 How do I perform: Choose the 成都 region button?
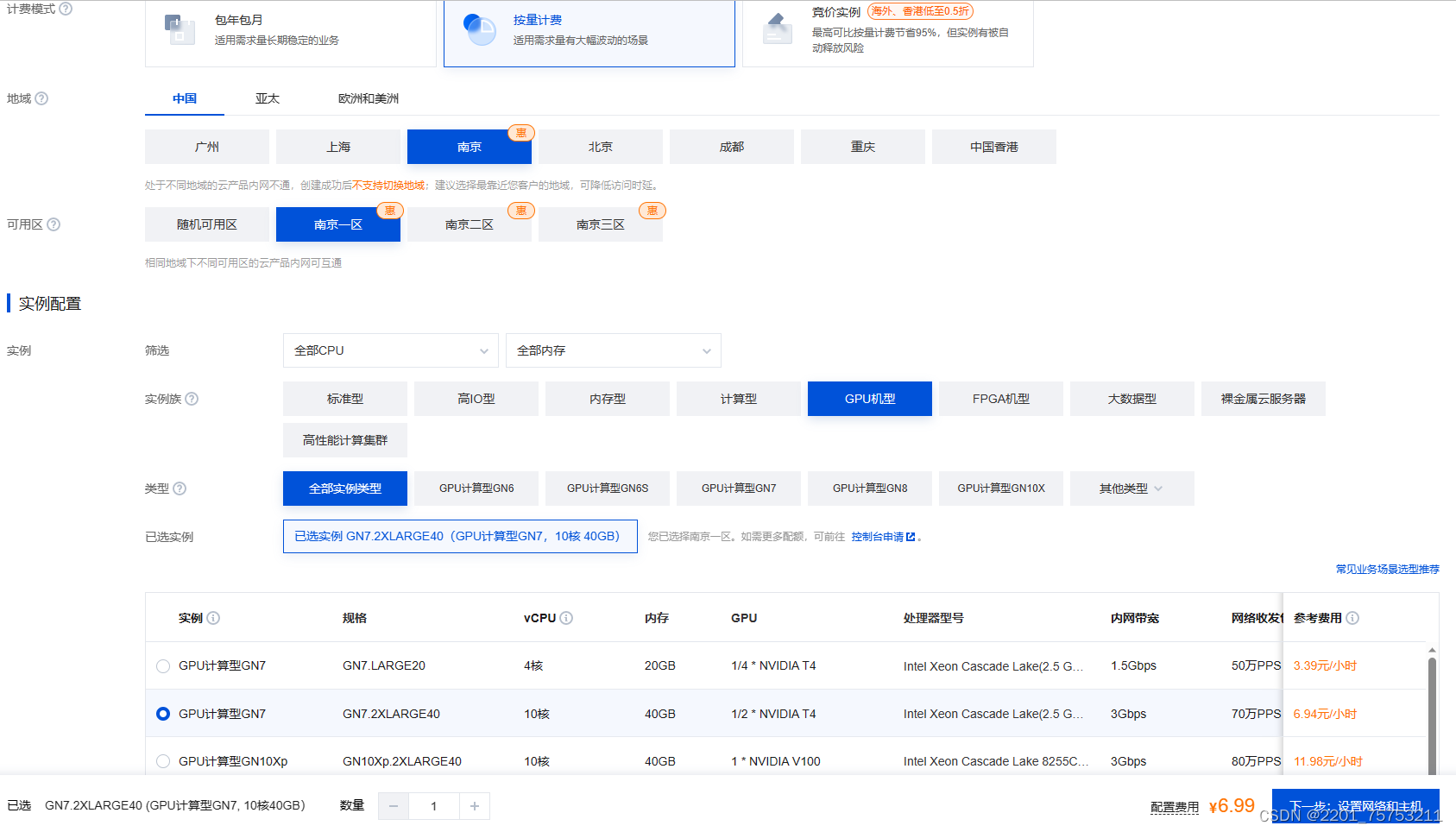pyautogui.click(x=732, y=147)
